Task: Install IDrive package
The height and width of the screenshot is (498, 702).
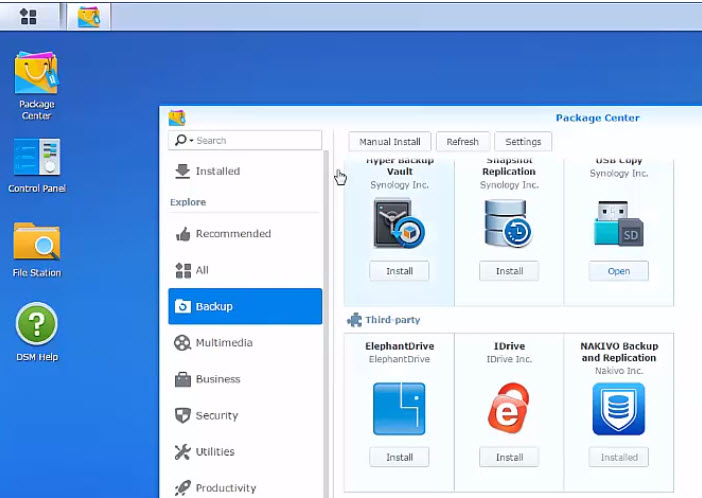Action: point(509,457)
